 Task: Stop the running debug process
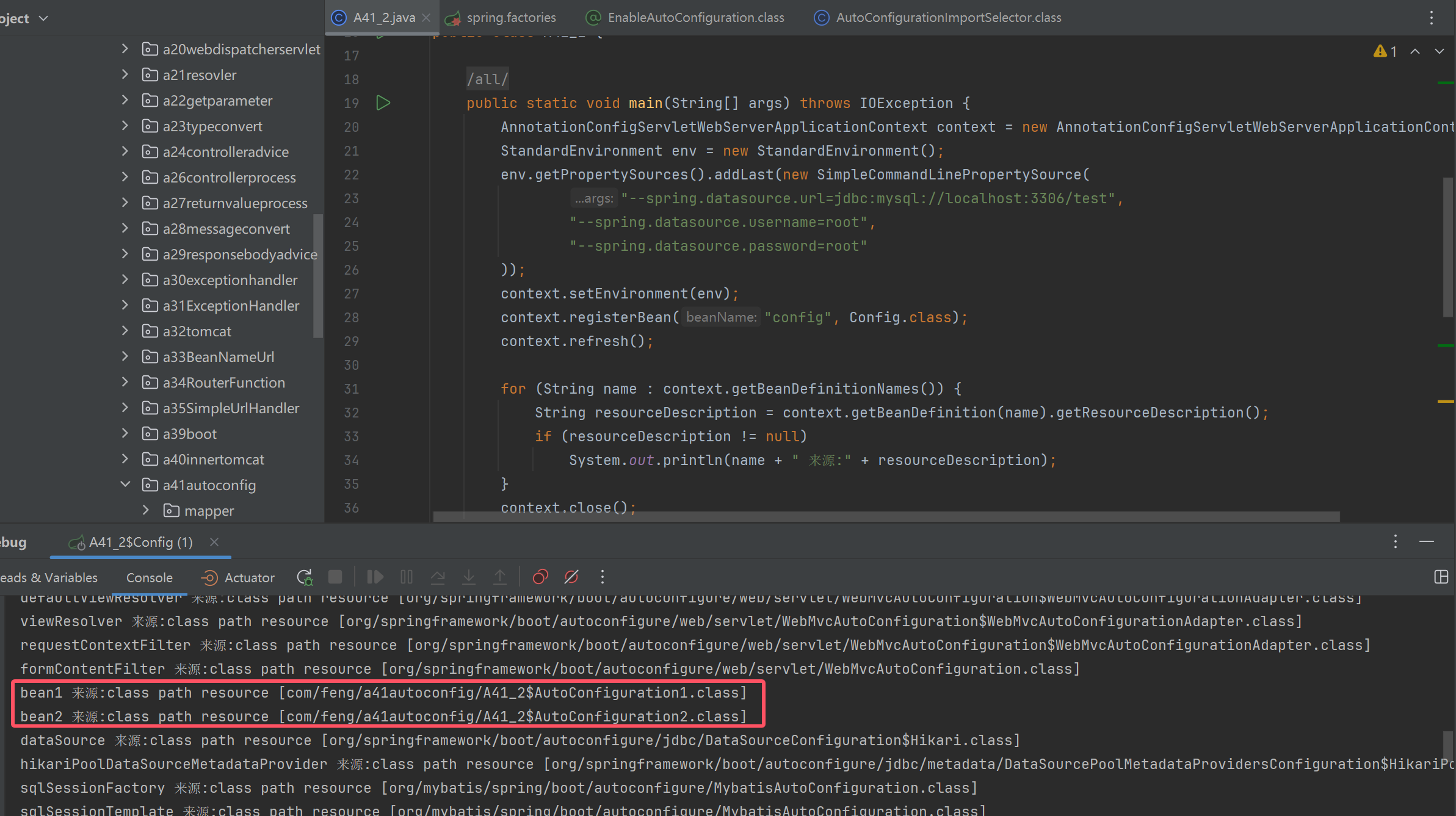point(335,577)
